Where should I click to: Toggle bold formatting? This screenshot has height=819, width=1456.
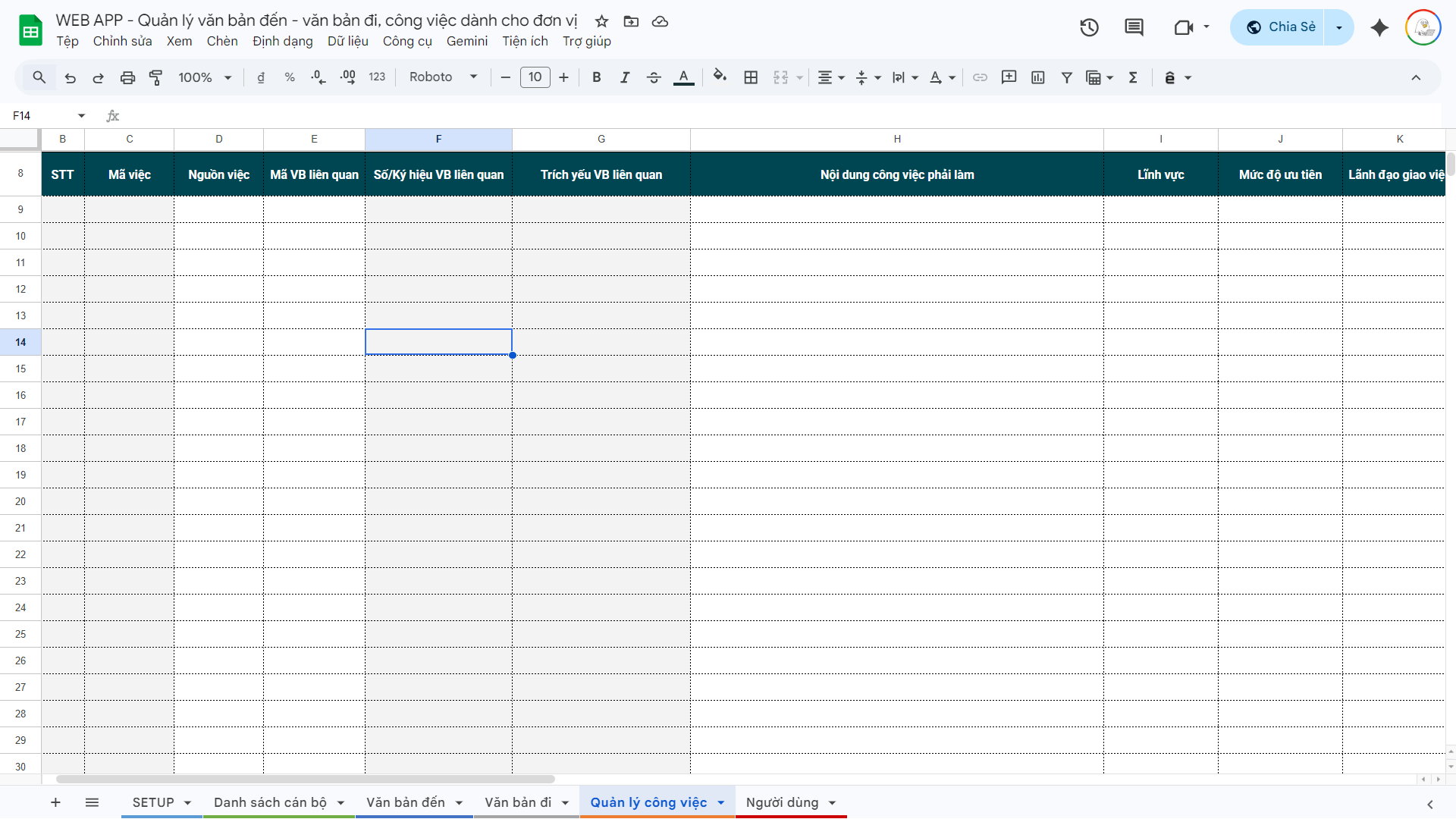click(x=597, y=77)
